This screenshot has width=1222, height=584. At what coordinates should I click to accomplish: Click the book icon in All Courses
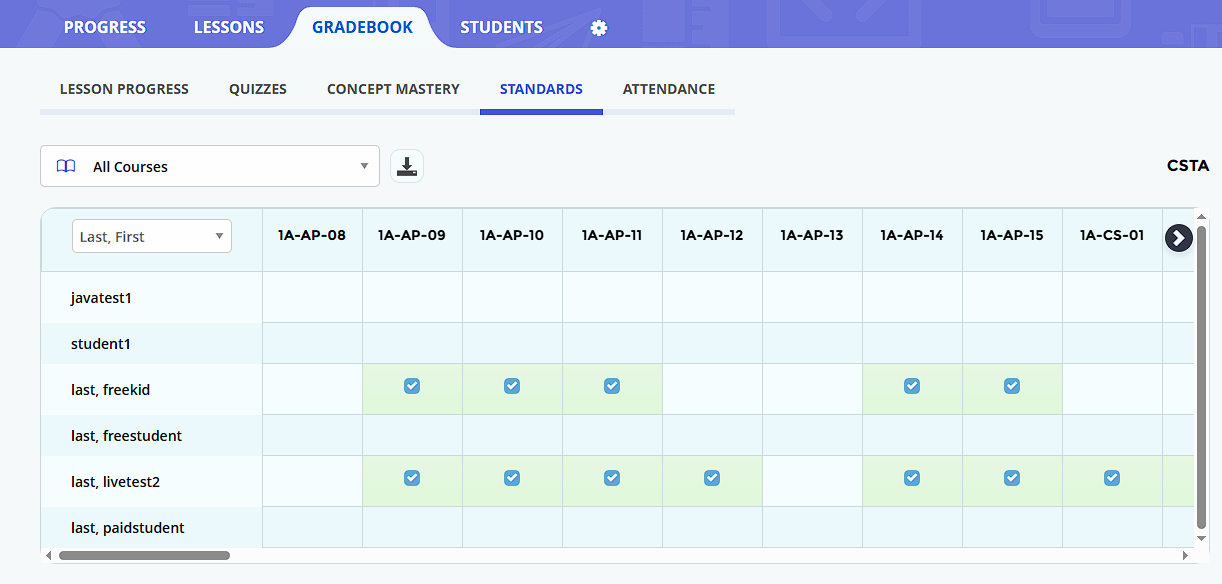(66, 166)
